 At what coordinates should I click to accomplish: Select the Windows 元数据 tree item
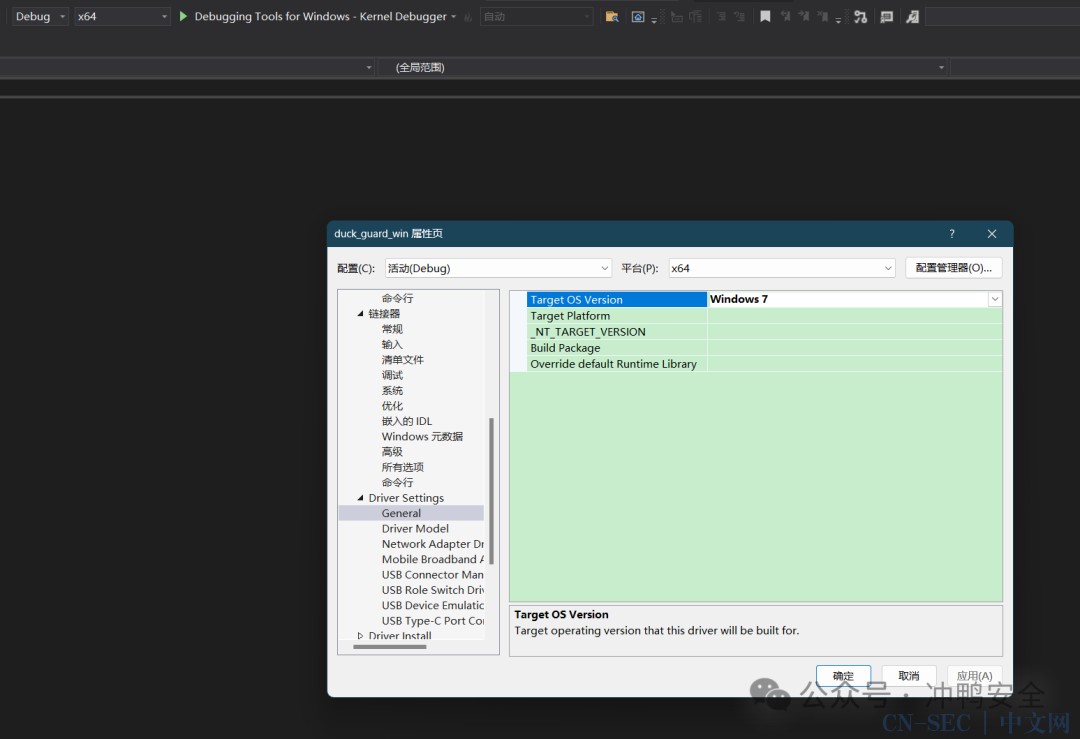click(422, 437)
